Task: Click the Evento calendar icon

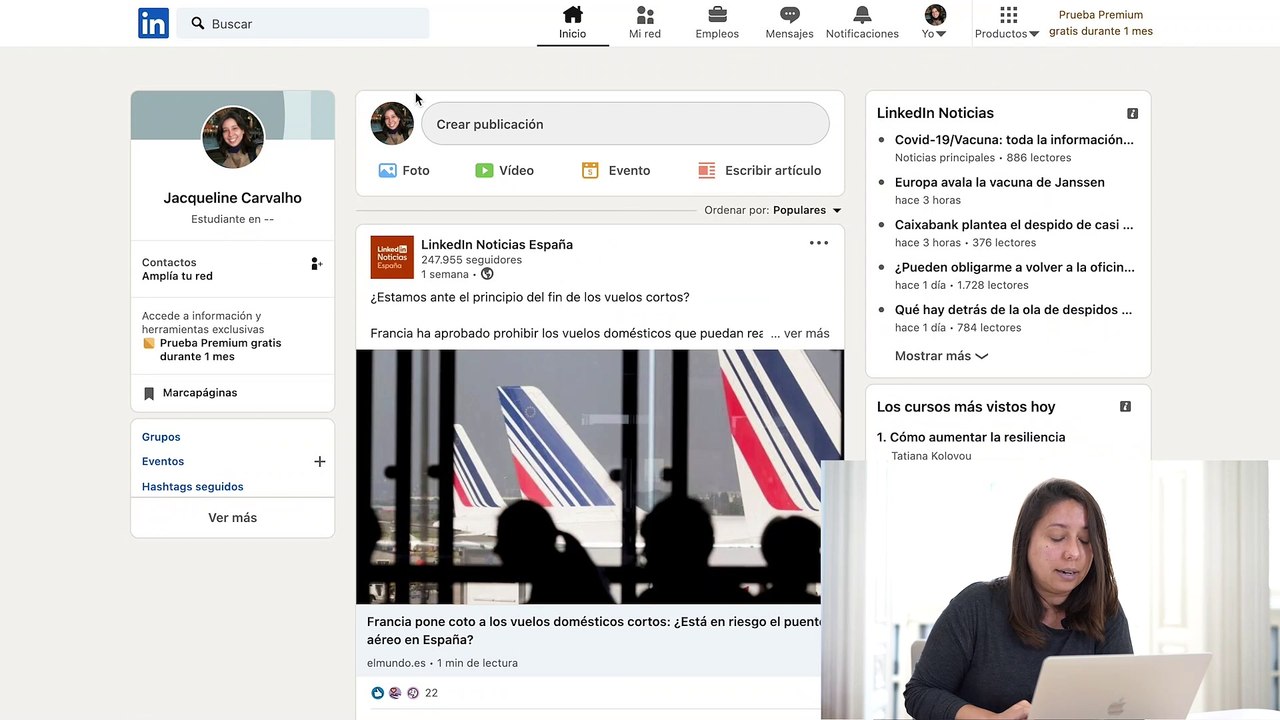Action: (x=590, y=170)
